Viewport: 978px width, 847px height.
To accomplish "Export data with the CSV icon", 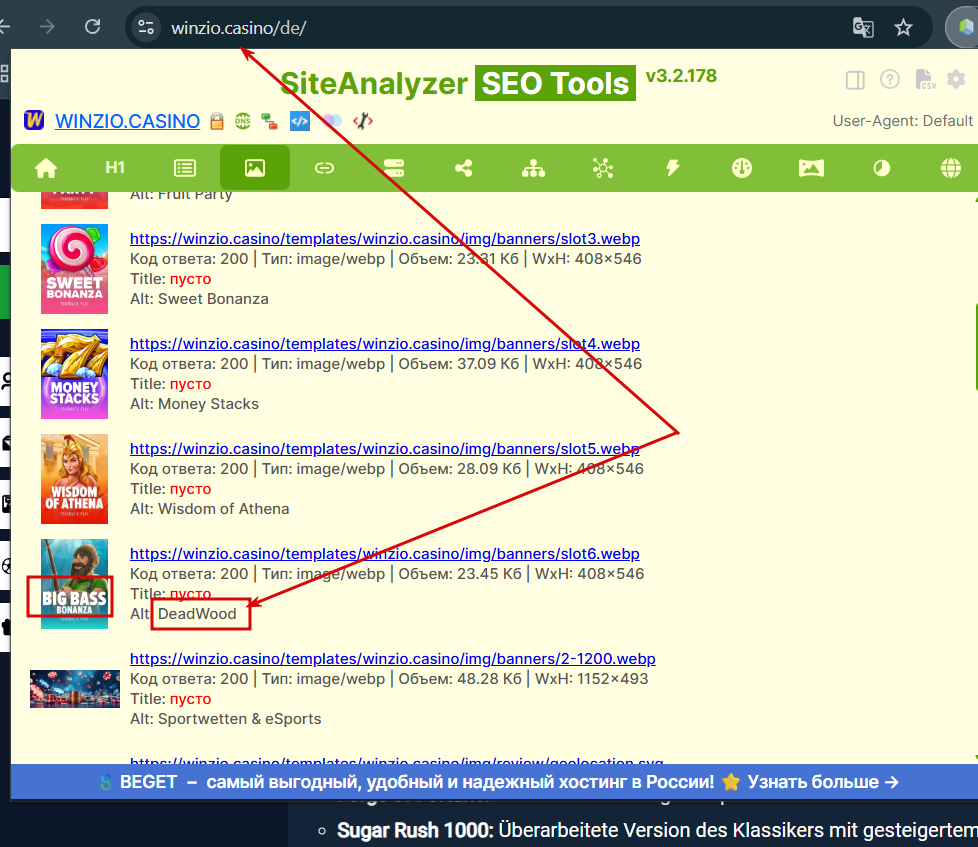I will (x=925, y=79).
